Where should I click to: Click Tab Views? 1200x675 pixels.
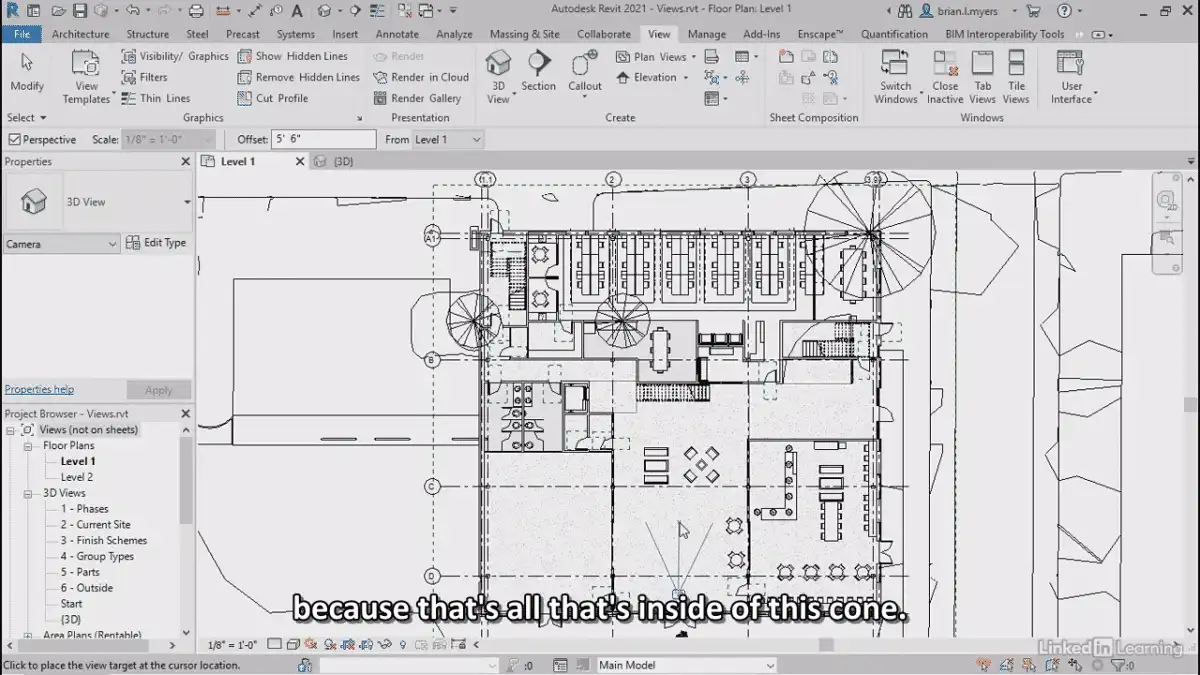tap(983, 78)
